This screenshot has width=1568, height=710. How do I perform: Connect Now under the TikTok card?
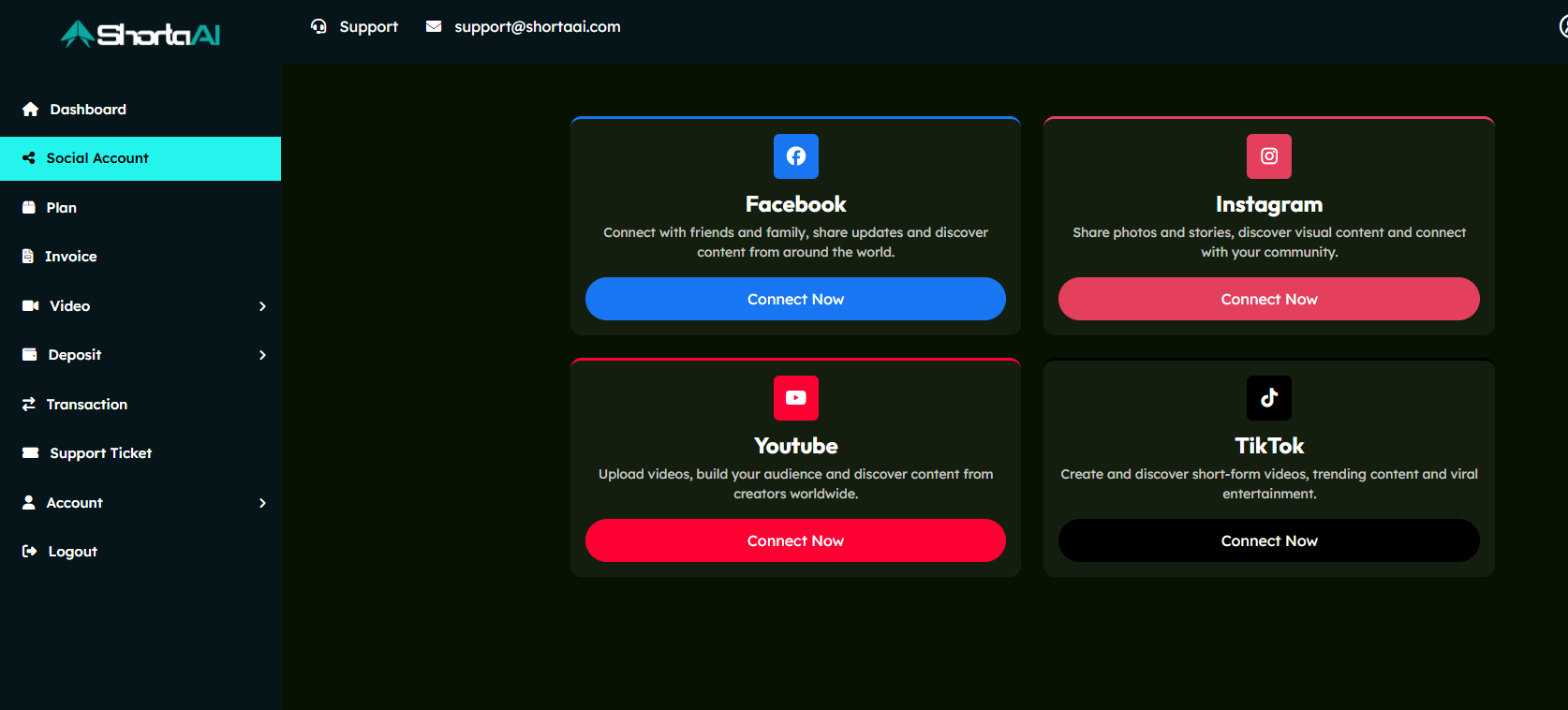click(1269, 540)
